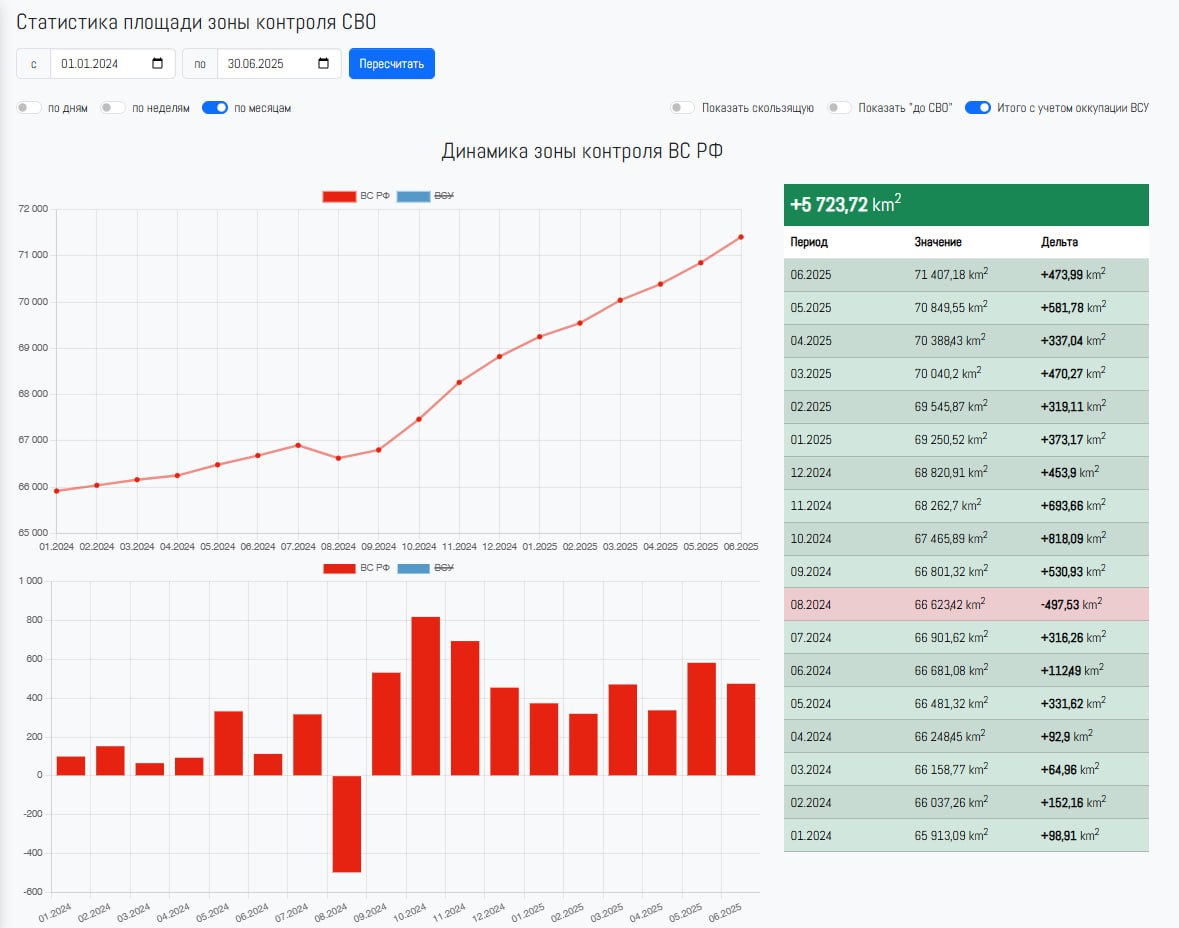Disable the 'по месяцам' toggle
1179x928 pixels.
click(x=215, y=108)
